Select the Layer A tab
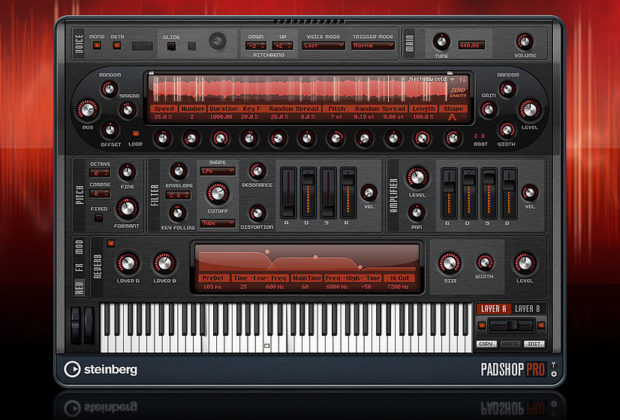 click(493, 309)
